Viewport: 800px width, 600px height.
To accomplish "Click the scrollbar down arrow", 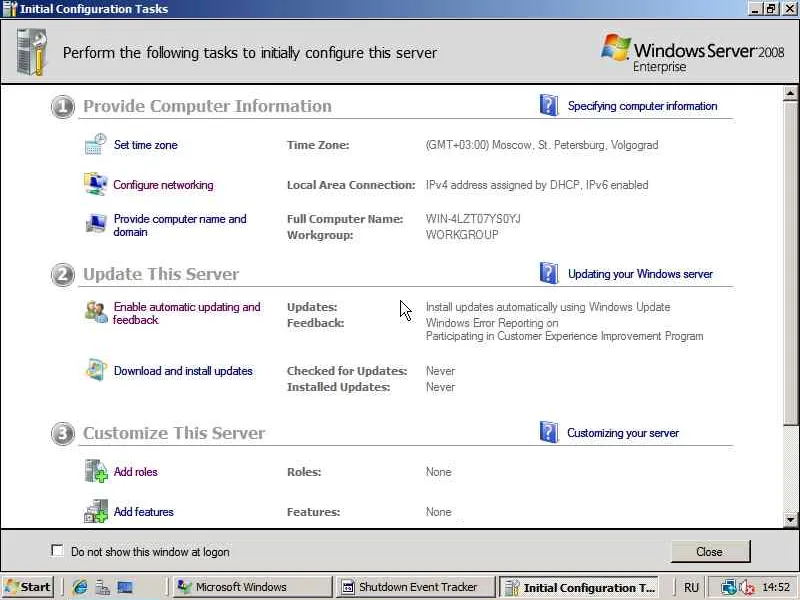I will (x=790, y=520).
